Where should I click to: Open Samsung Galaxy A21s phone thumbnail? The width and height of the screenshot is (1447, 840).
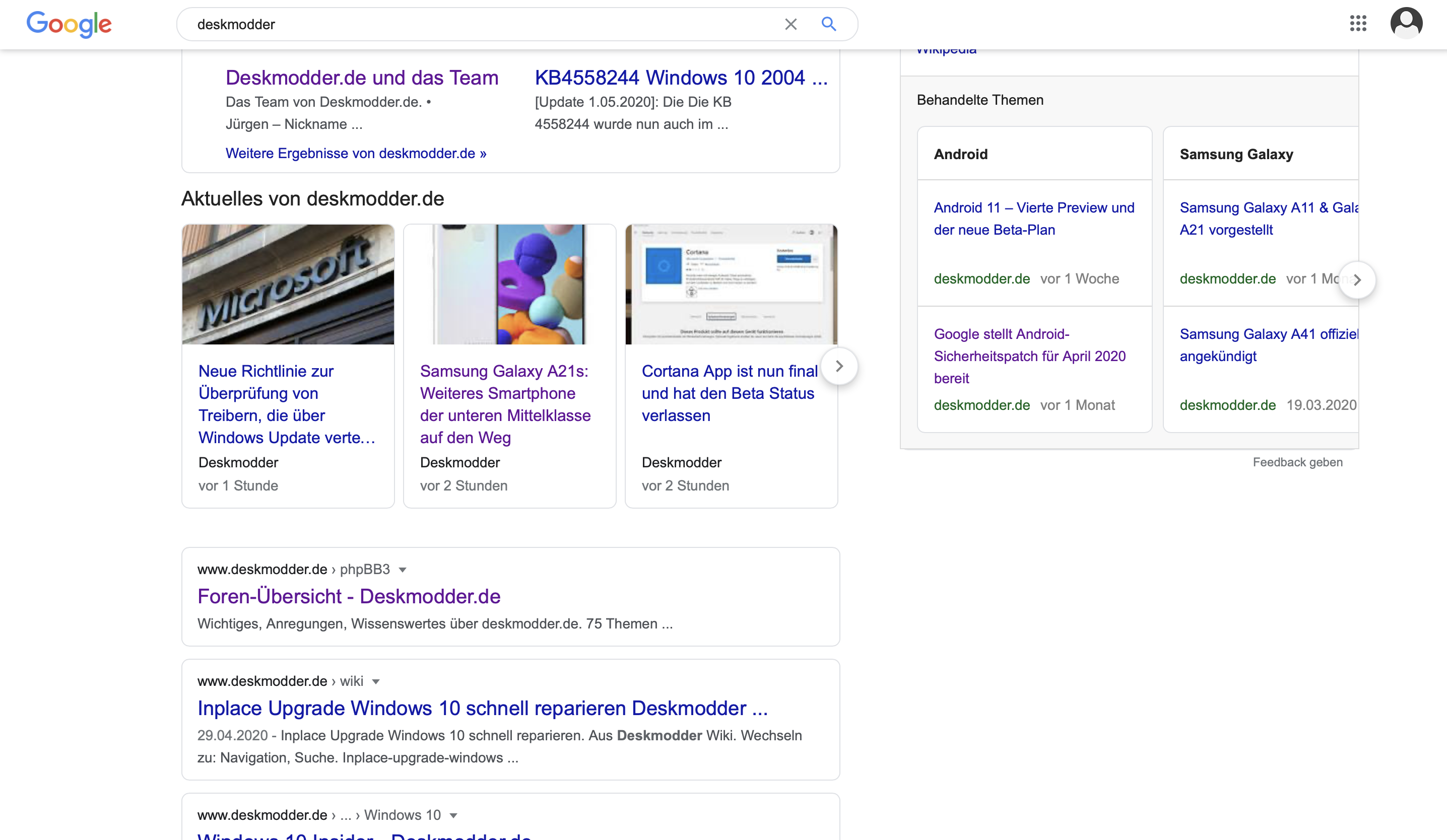510,285
